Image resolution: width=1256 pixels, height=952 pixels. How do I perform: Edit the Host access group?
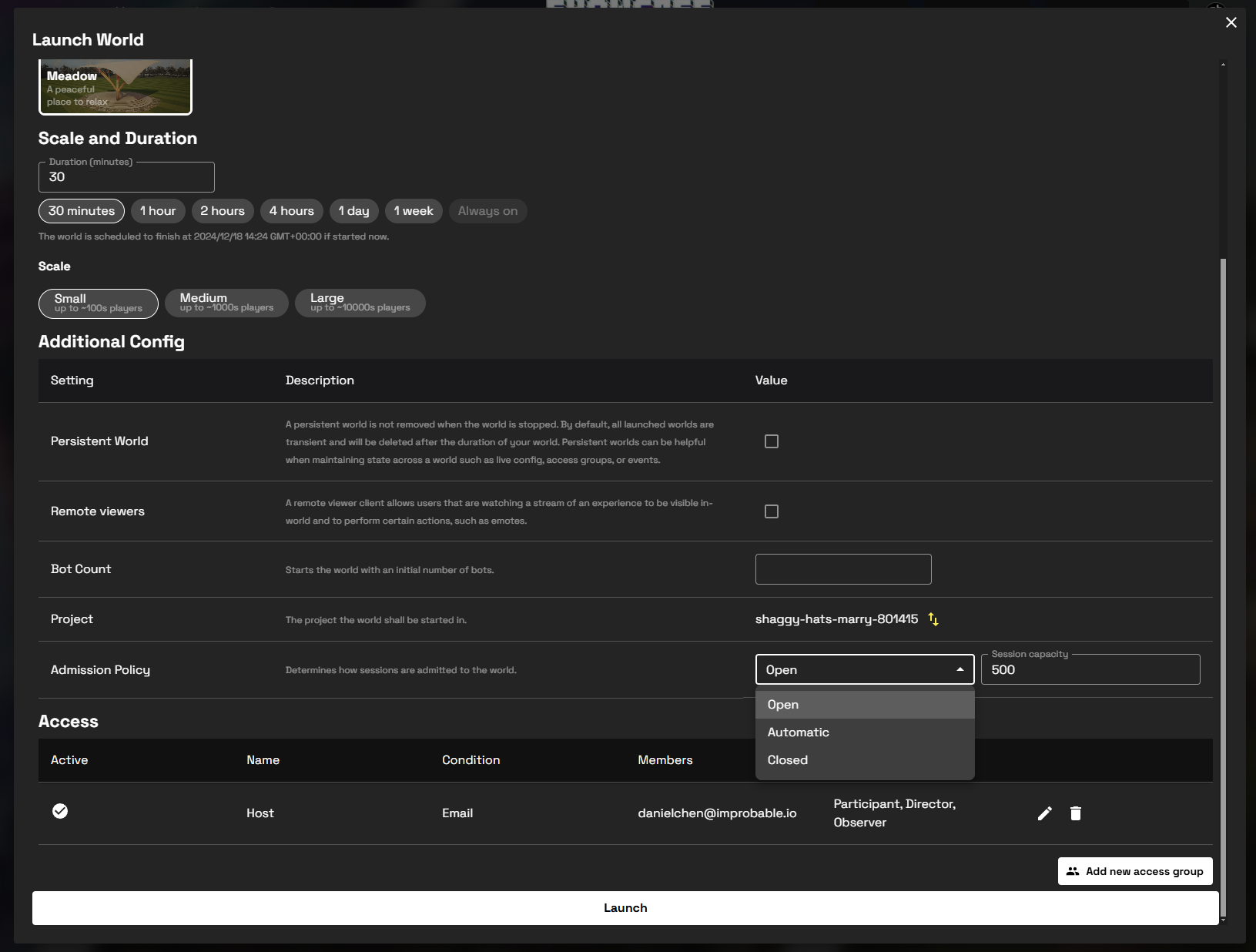point(1044,813)
